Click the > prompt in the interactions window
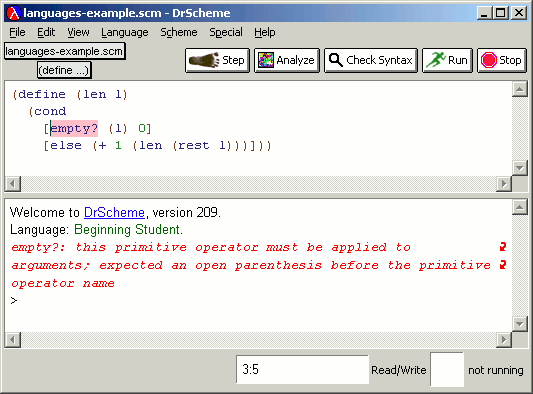 click(x=14, y=301)
